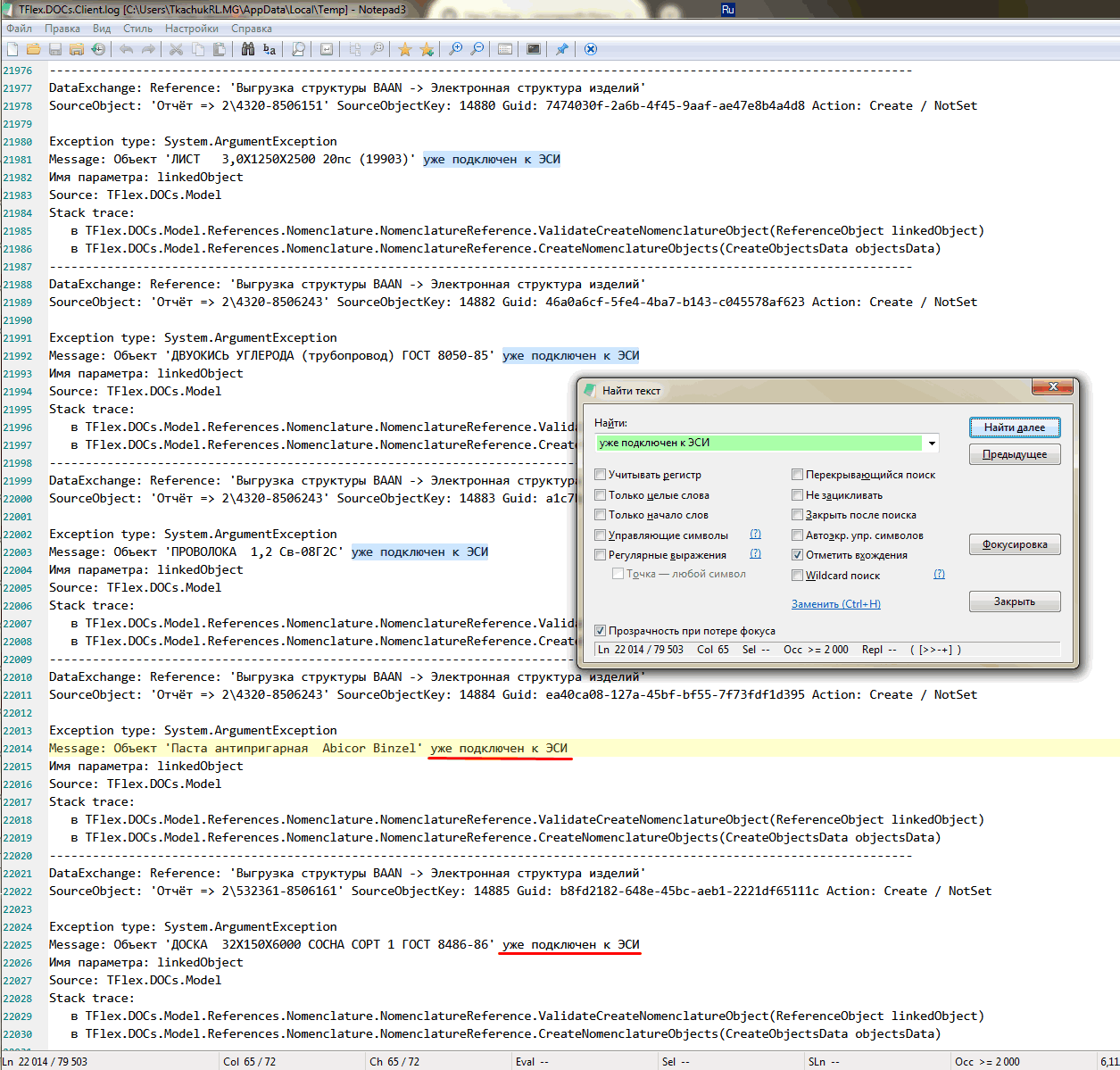Click the Предыдущее button
The width and height of the screenshot is (1120, 1070).
pos(1015,454)
